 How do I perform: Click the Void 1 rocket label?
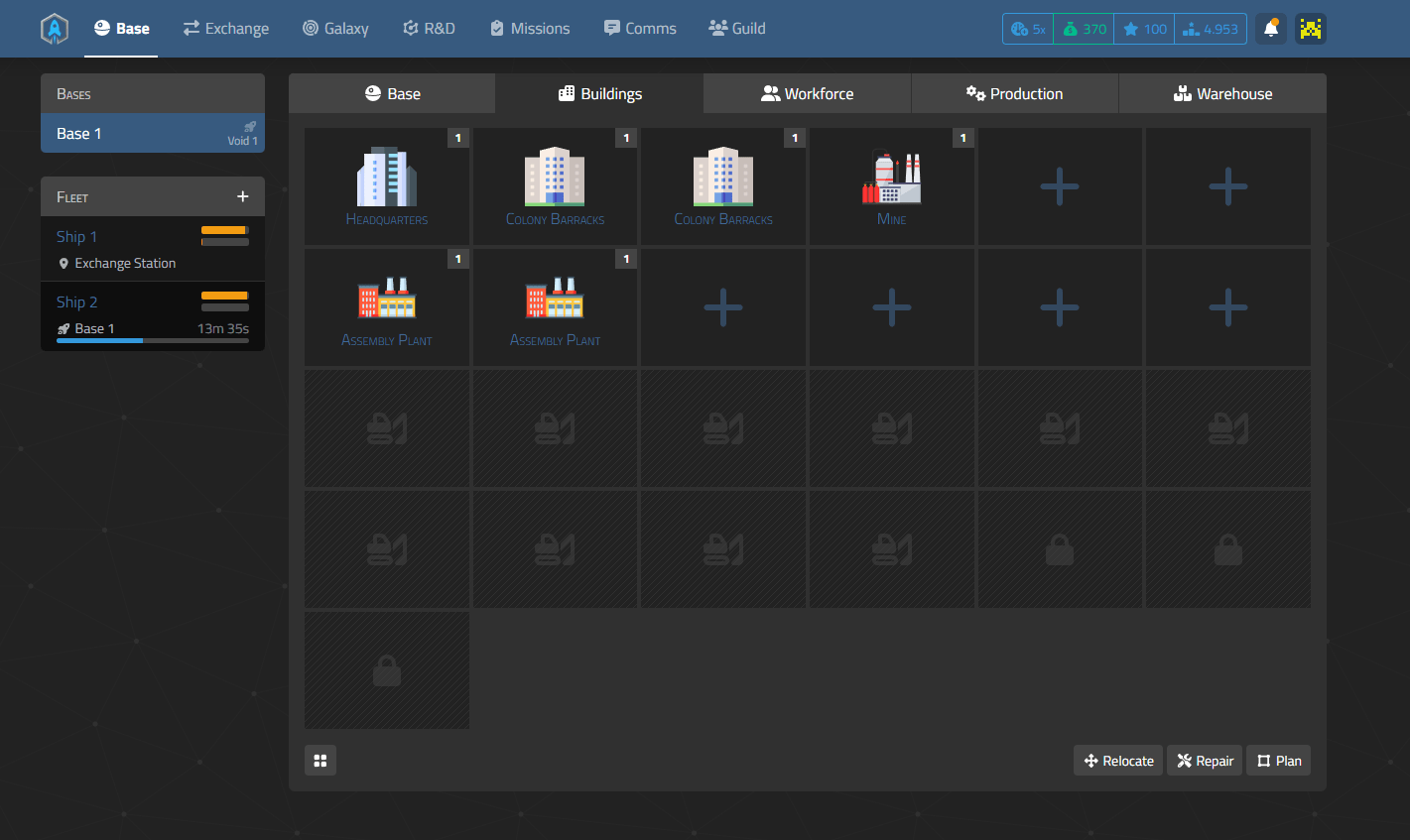coord(243,134)
